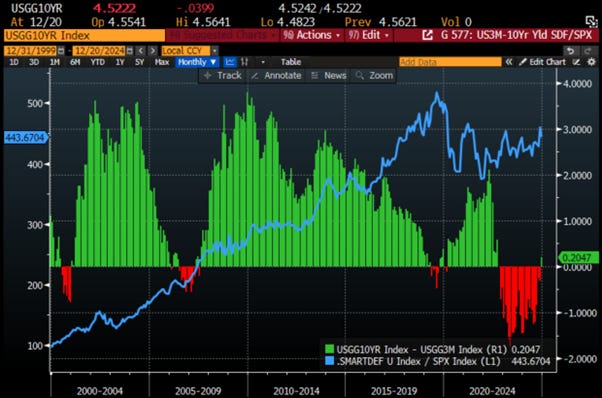Click the 4.0000 right axis tick
Viewport: 602px width, 398px height.
[577, 83]
